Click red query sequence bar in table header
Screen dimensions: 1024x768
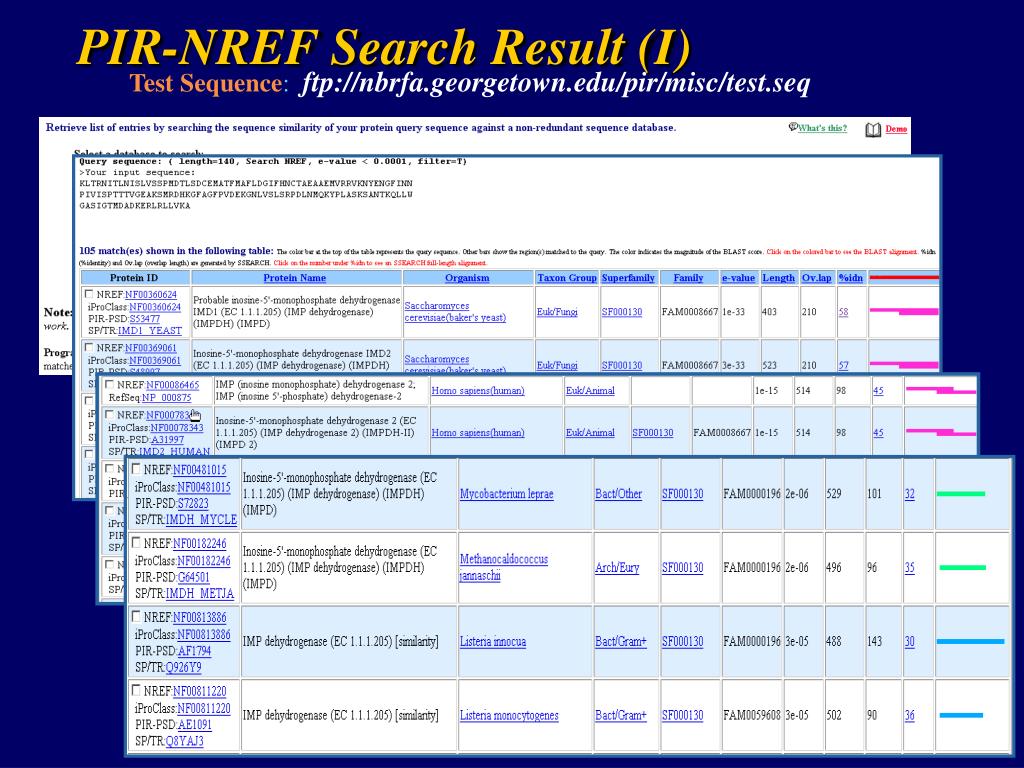(x=904, y=278)
